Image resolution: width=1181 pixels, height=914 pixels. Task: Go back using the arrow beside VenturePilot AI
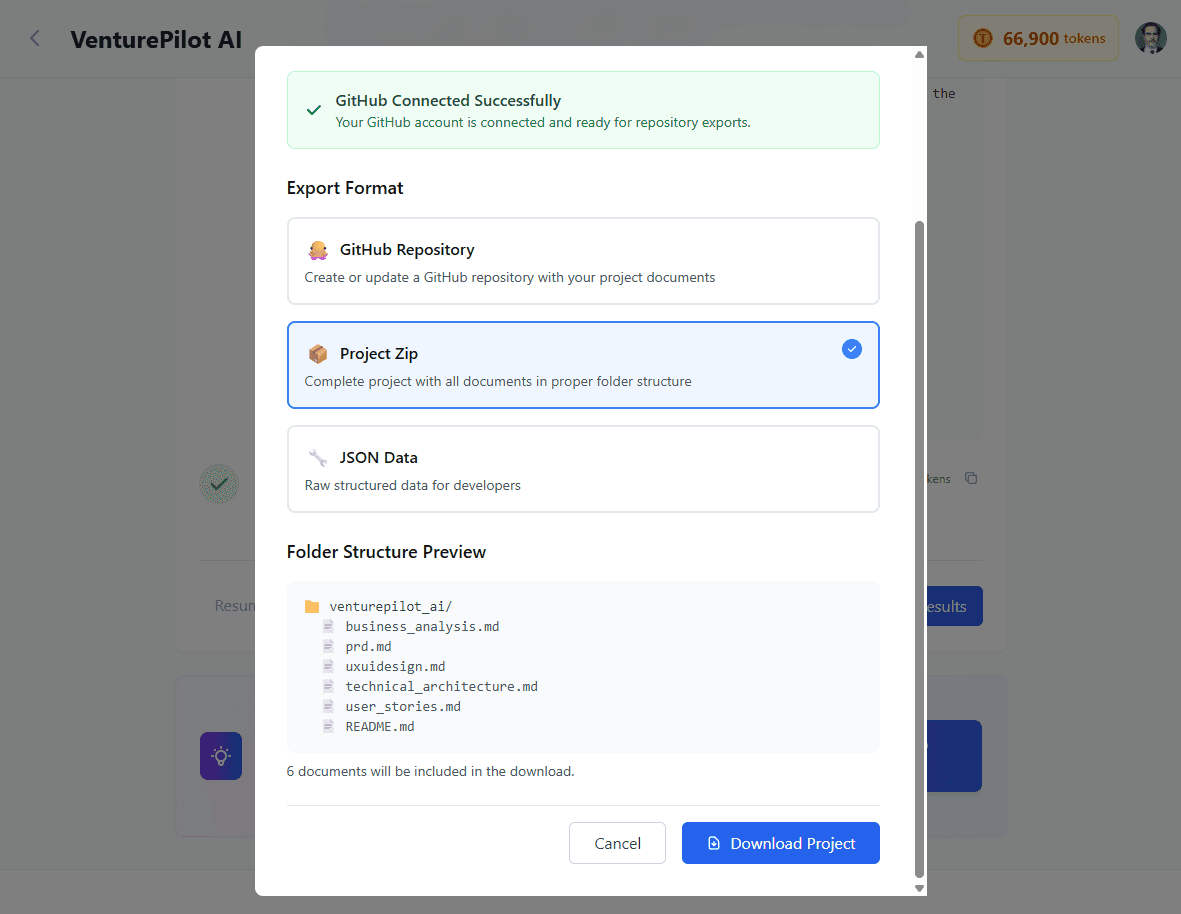35,38
